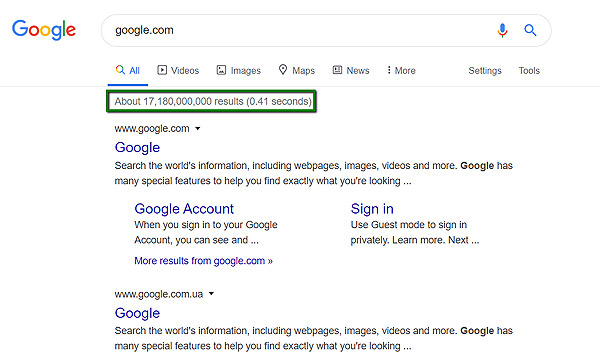Image resolution: width=600 pixels, height=364 pixels.
Task: Open search Settings
Action: click(485, 71)
